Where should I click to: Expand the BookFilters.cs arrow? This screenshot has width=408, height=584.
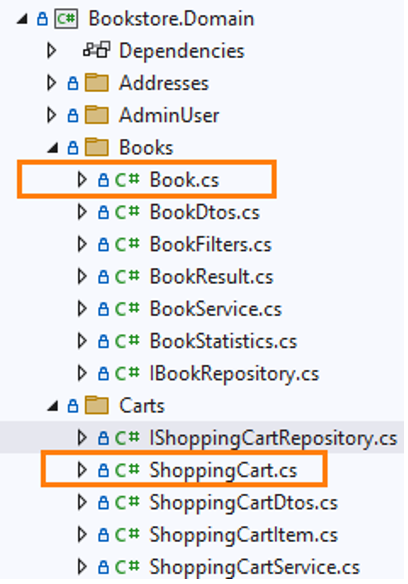coord(82,245)
